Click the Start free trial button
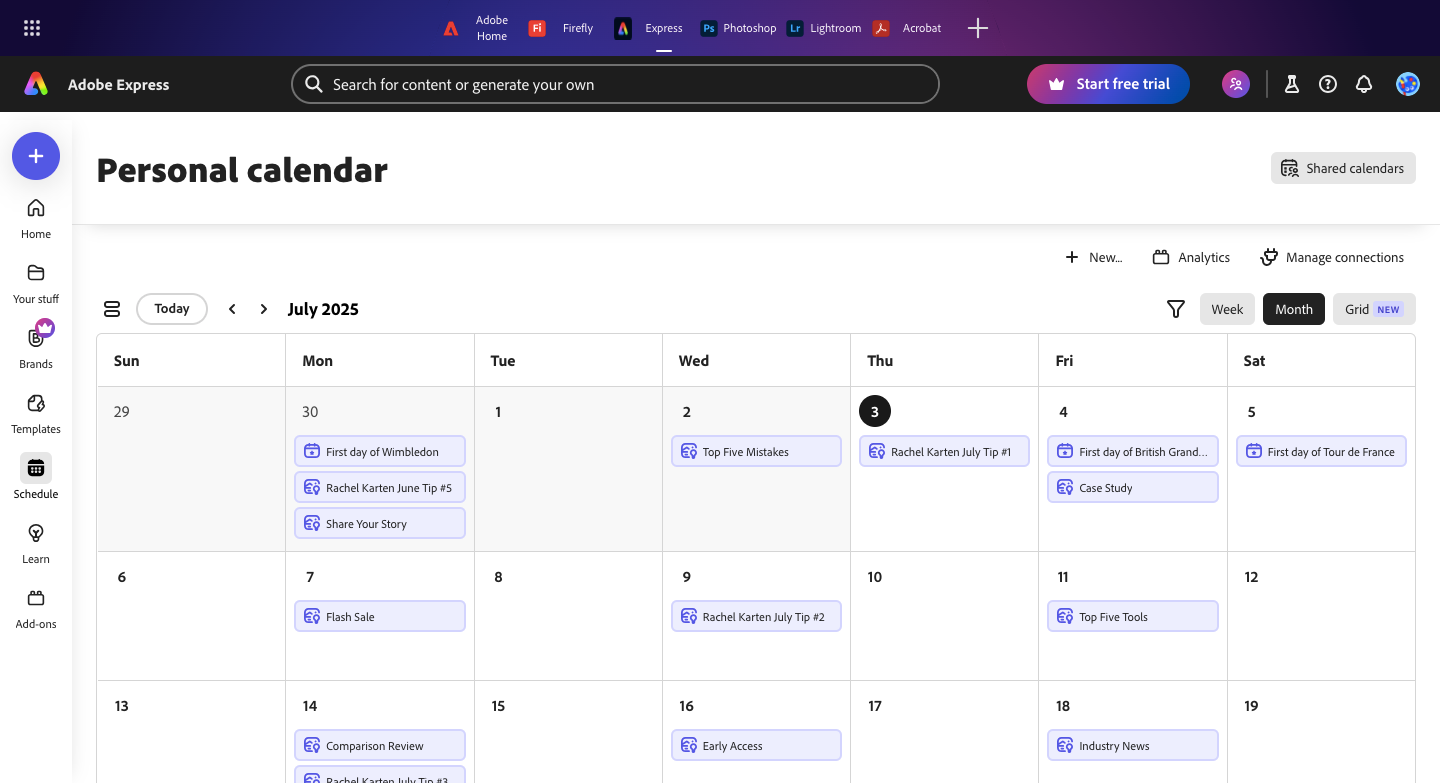This screenshot has height=783, width=1440. click(x=1108, y=84)
